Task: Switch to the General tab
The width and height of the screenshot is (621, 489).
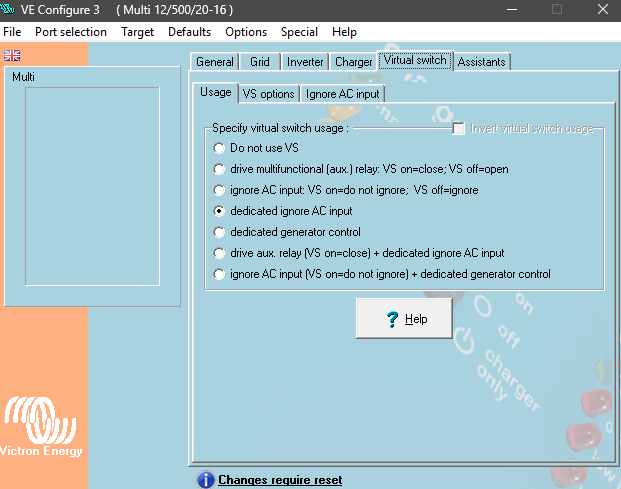Action: 215,62
